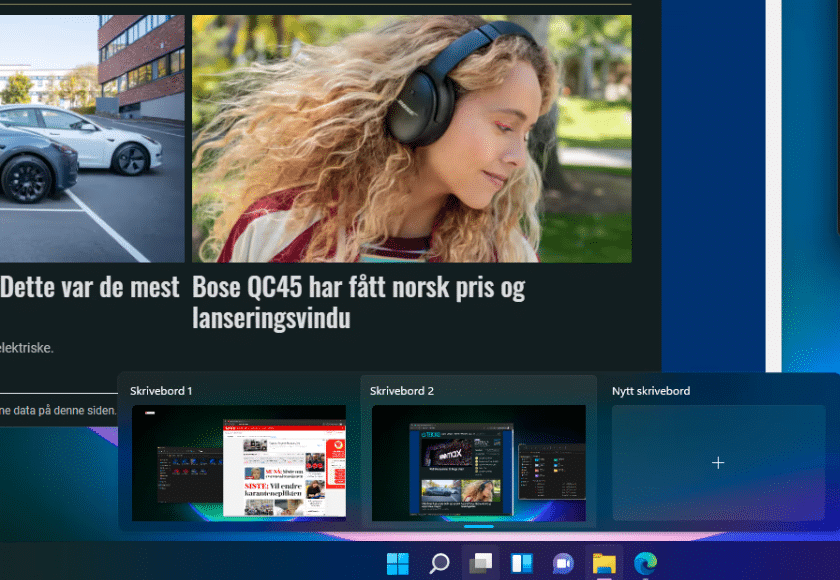The height and width of the screenshot is (580, 840).
Task: Click the Nytt skrivebord label
Action: (651, 391)
